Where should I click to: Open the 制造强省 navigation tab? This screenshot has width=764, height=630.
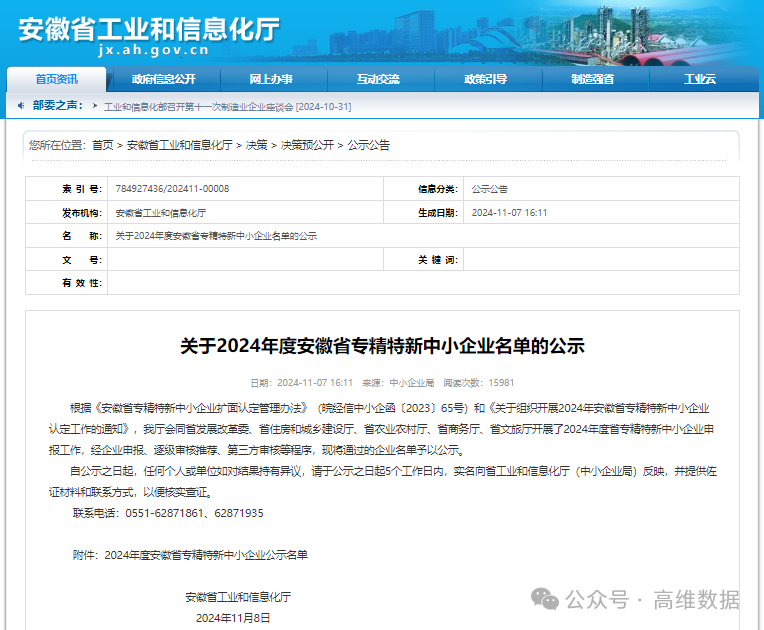tap(593, 79)
